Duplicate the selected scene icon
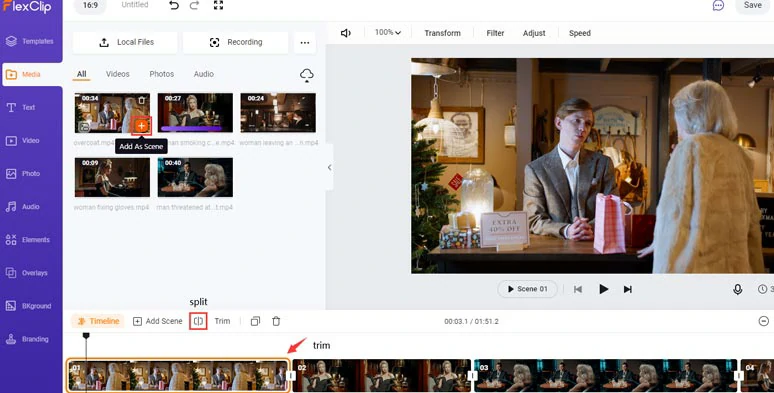The image size is (774, 393). pos(255,321)
